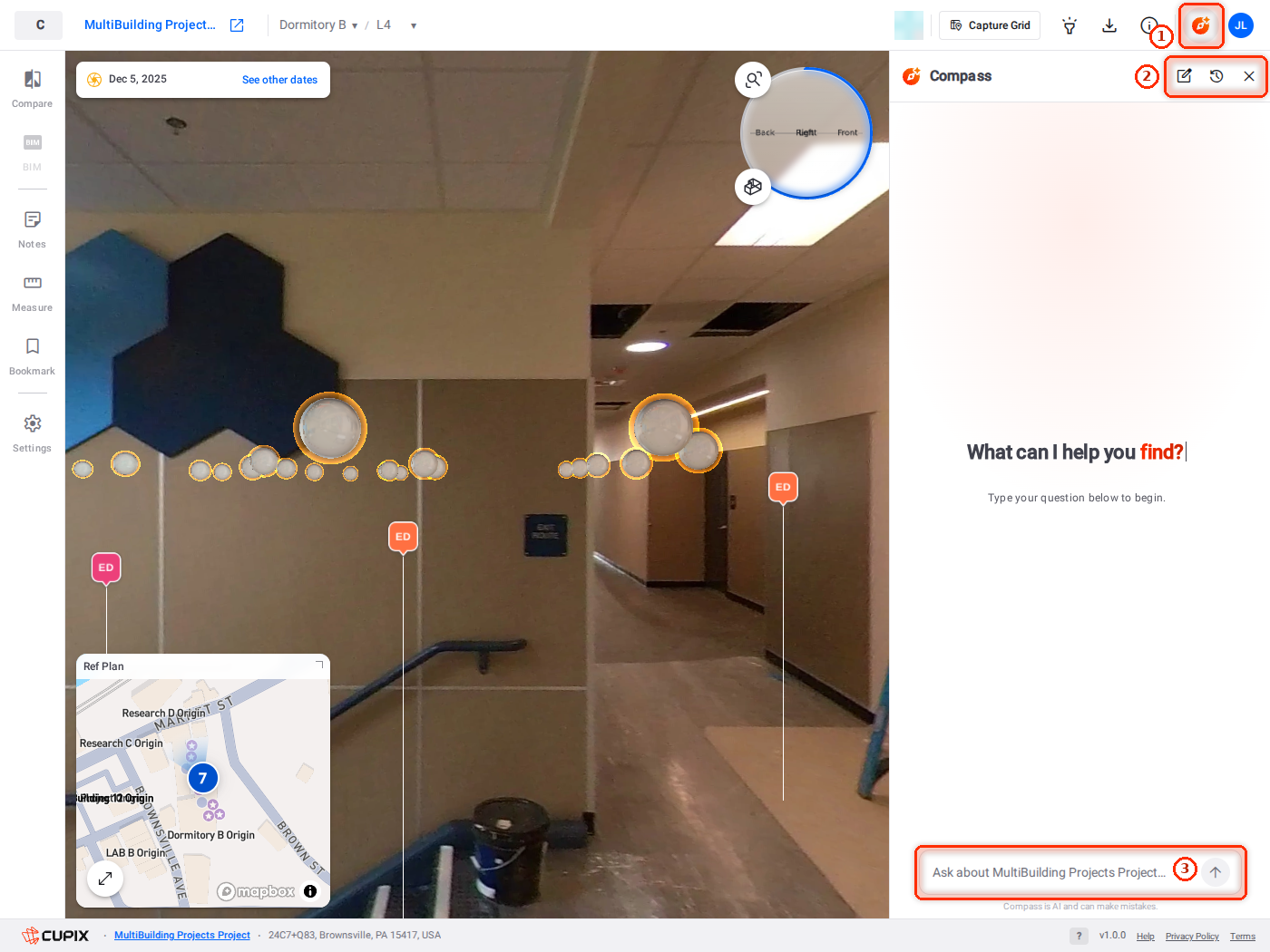The image size is (1270, 952).
Task: Open the Bookmark tool
Action: click(x=32, y=356)
